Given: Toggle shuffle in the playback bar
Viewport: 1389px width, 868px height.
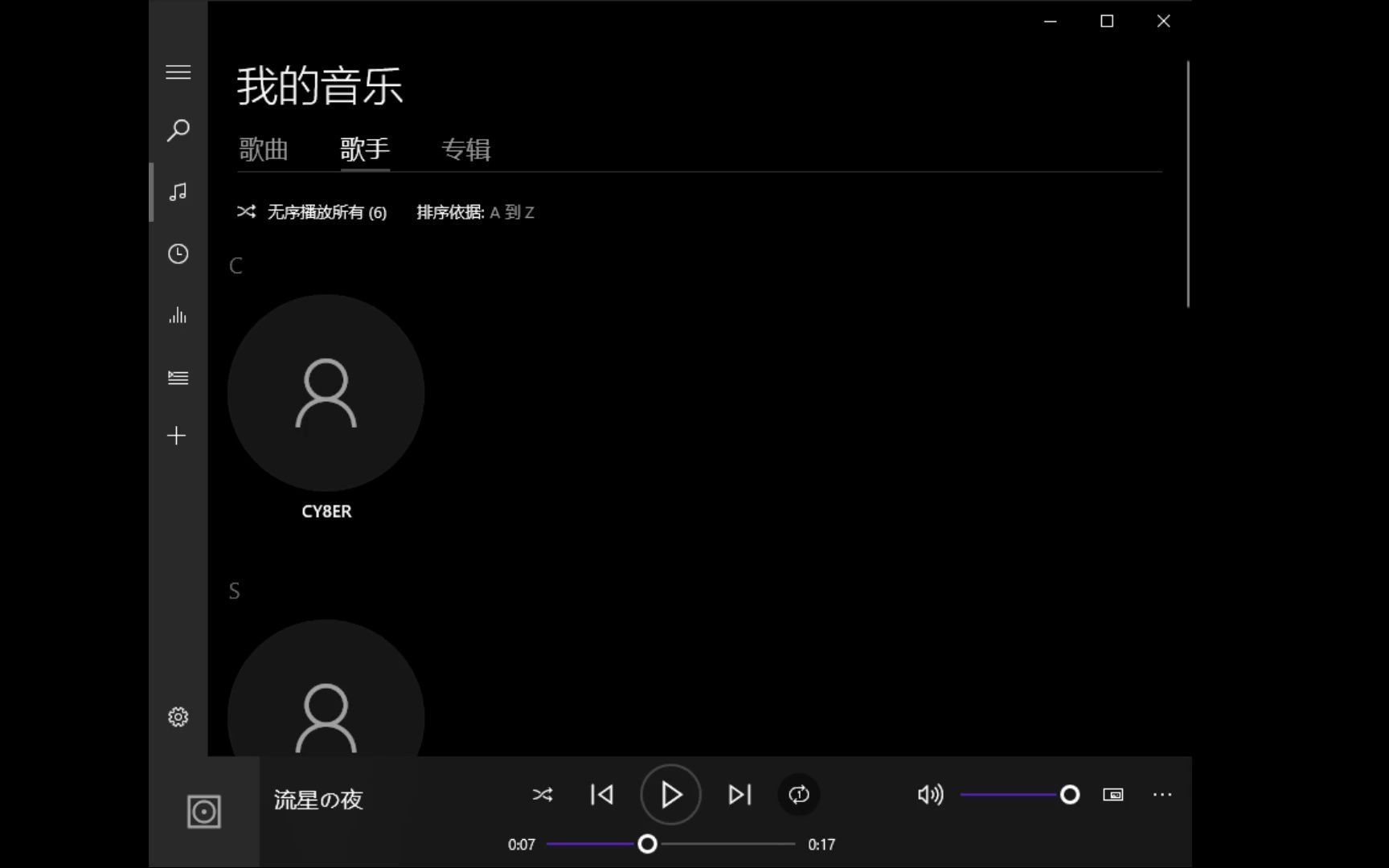Looking at the screenshot, I should coord(543,795).
